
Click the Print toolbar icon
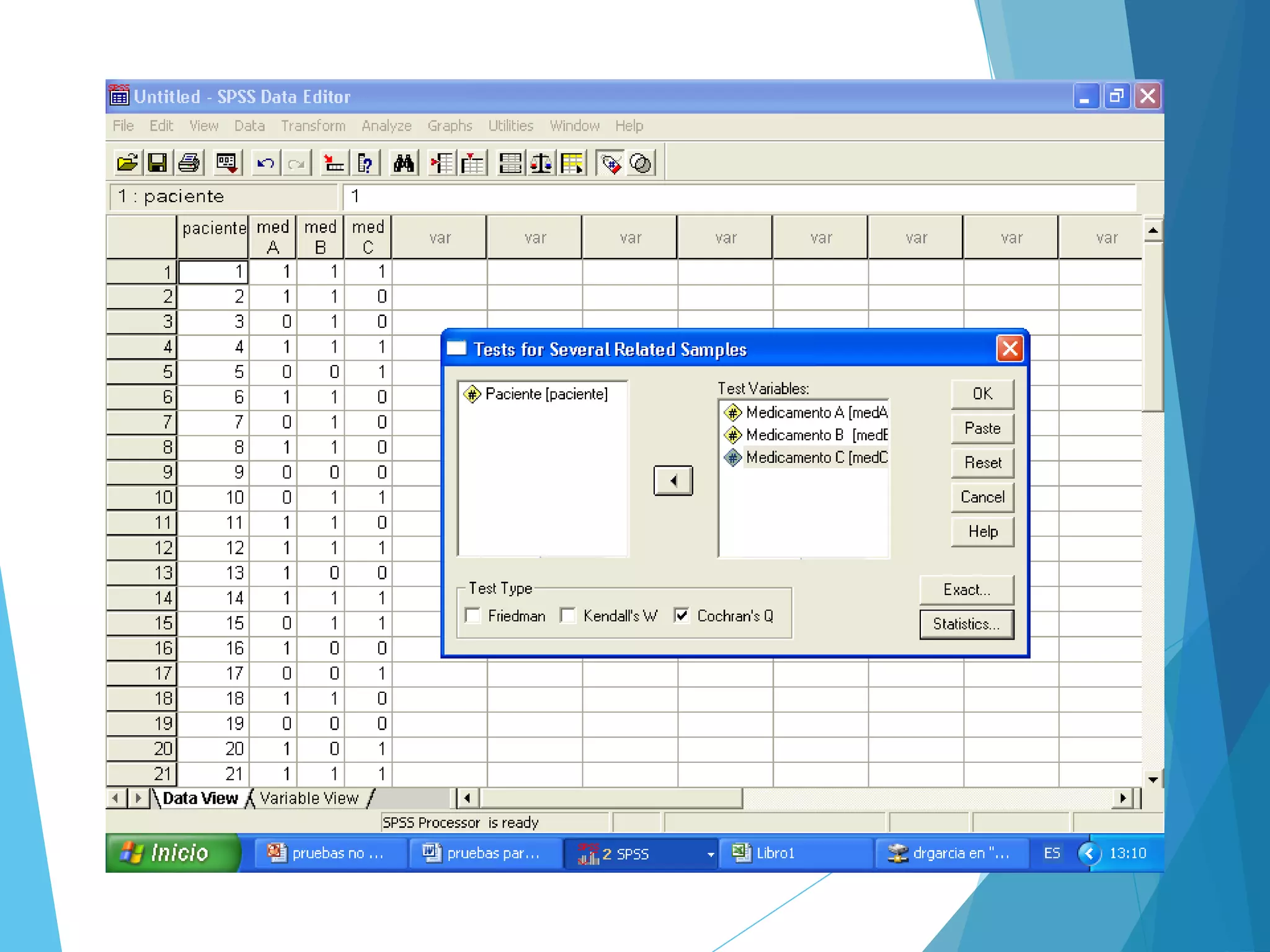[189, 164]
